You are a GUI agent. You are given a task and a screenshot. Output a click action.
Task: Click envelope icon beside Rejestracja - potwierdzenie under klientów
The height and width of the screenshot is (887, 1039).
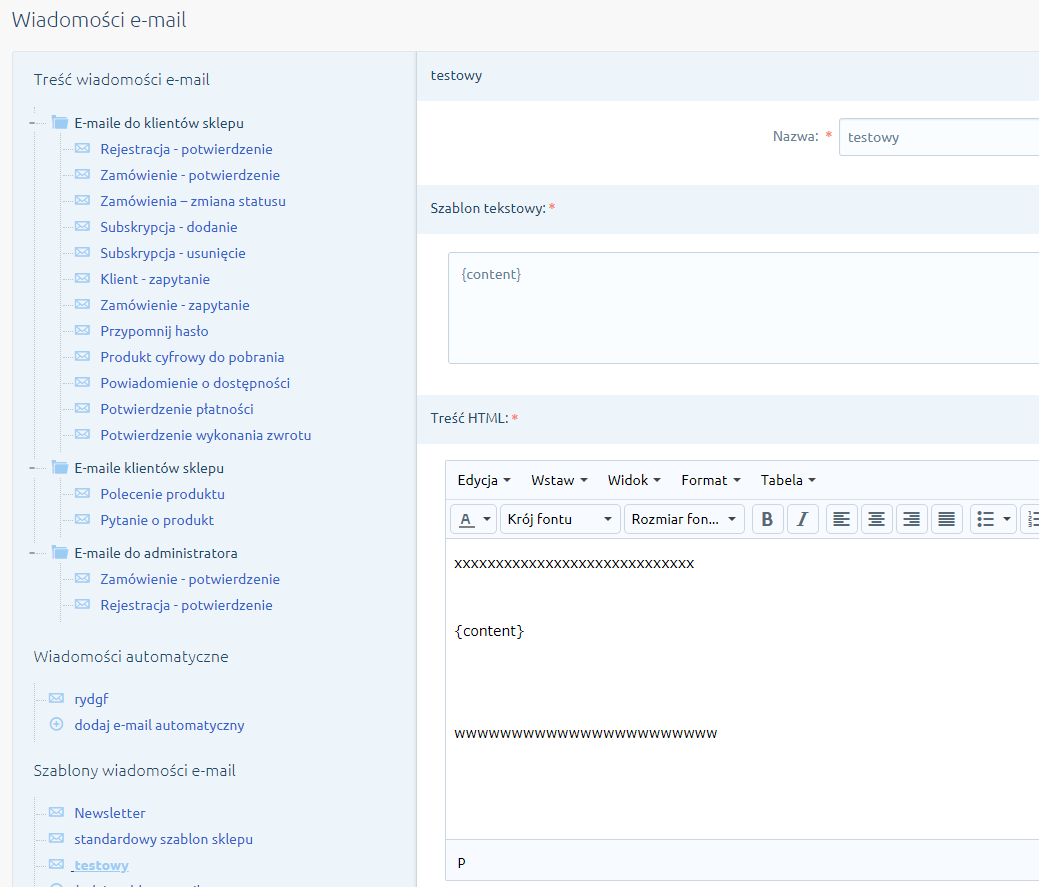point(82,148)
